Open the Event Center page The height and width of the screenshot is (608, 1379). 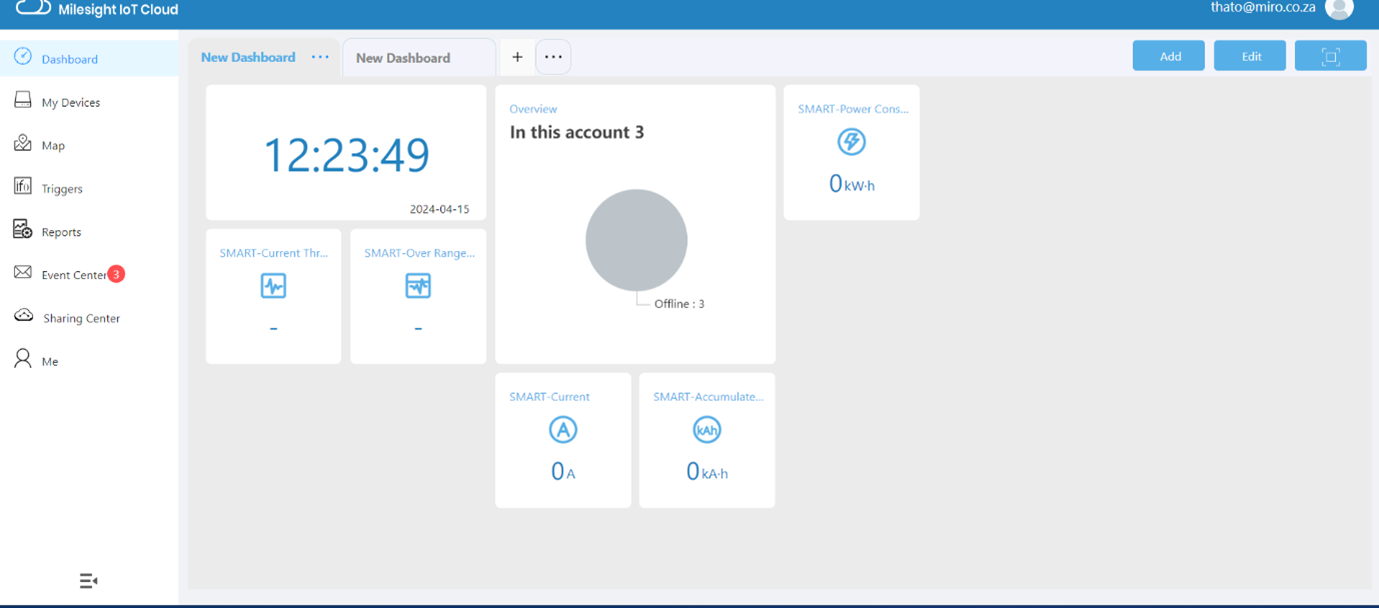tap(73, 275)
